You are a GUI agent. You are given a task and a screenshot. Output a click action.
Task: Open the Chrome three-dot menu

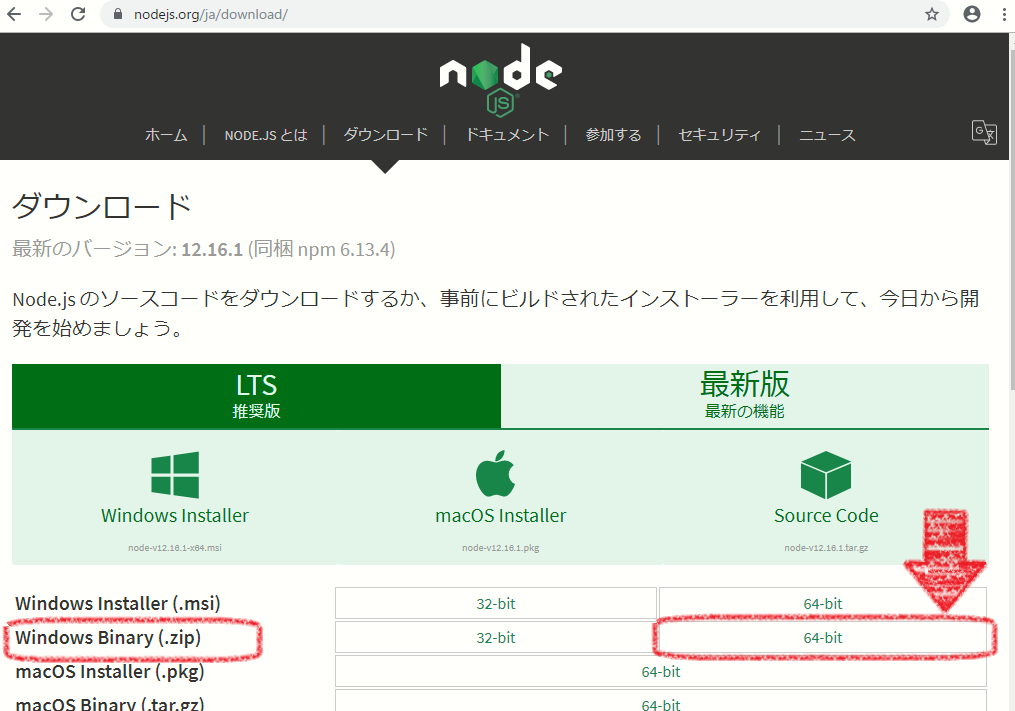click(1004, 14)
